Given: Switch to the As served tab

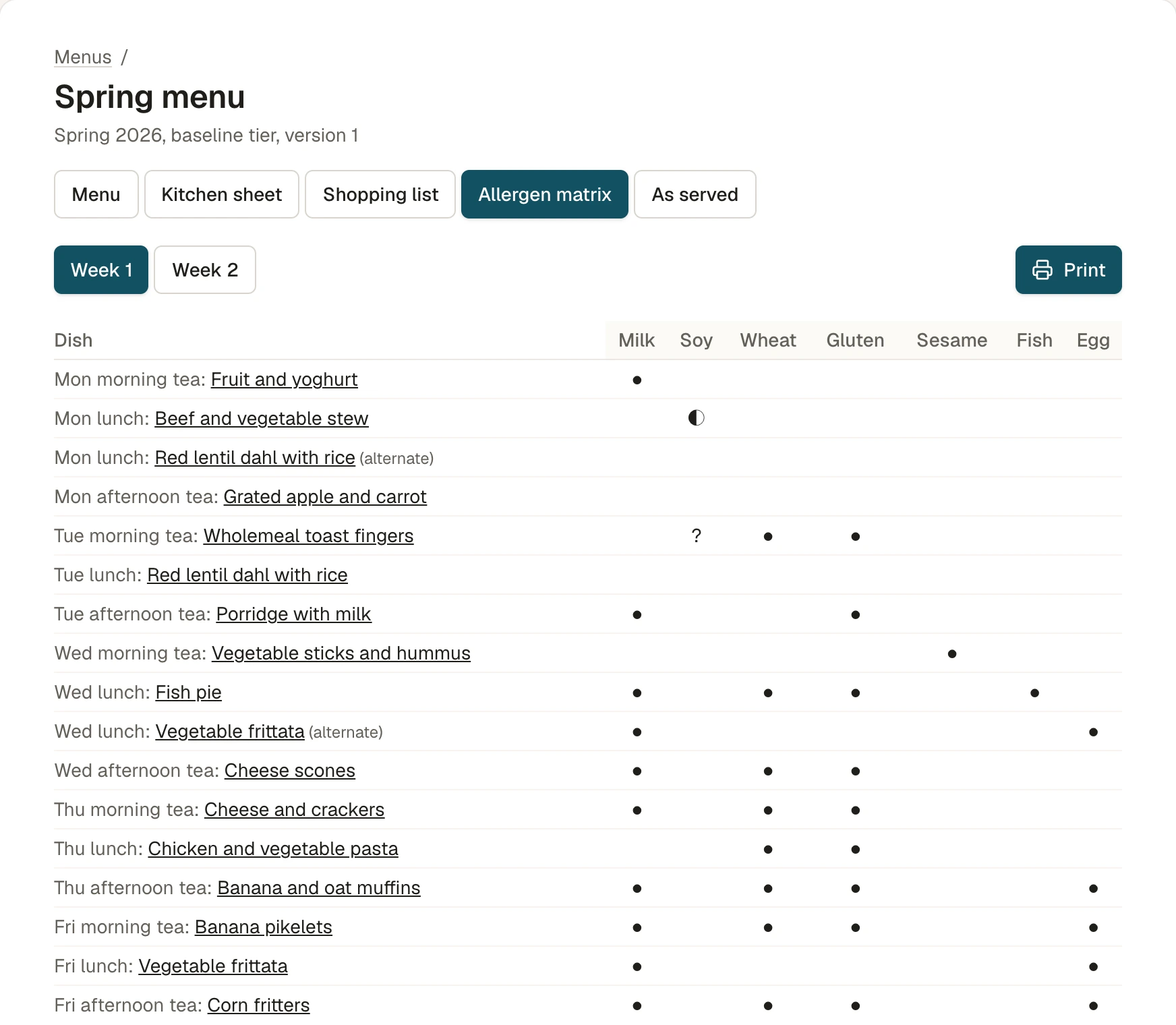Looking at the screenshot, I should tap(695, 194).
